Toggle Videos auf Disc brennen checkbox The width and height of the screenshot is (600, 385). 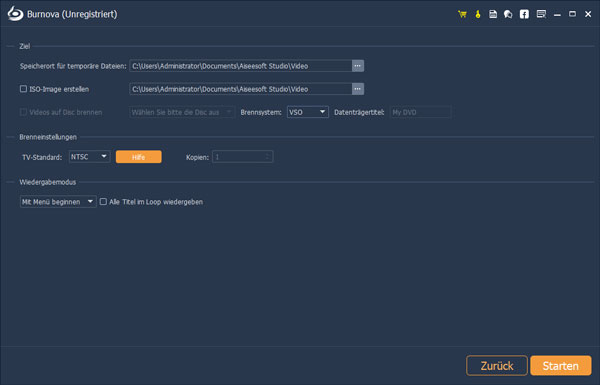coord(23,112)
